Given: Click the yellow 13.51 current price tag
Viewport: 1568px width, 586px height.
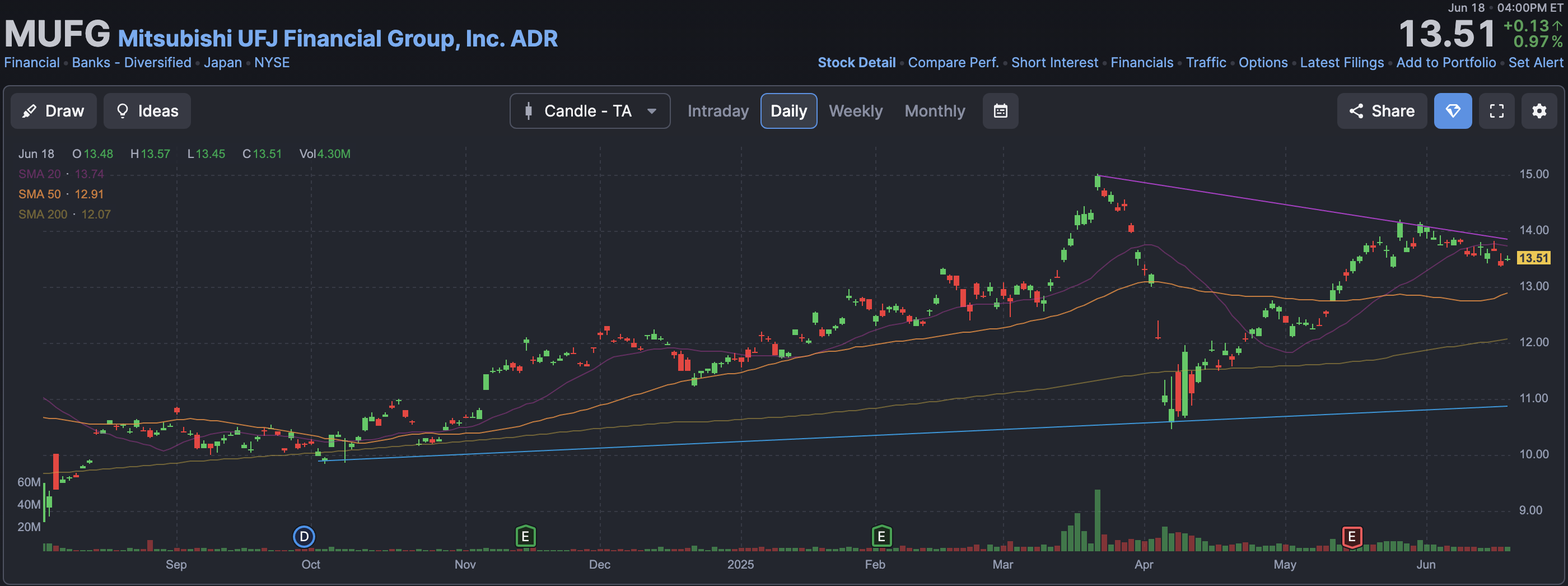Looking at the screenshot, I should click(1533, 258).
